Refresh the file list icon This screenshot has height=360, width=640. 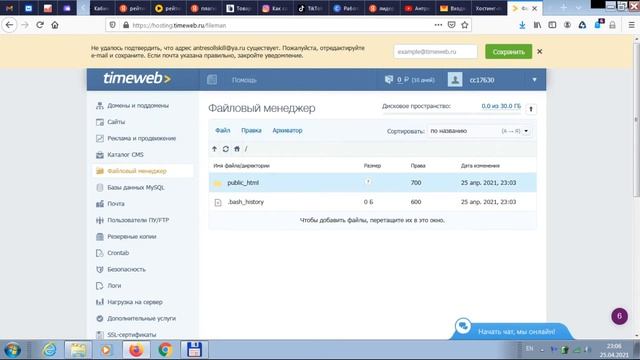click(x=226, y=149)
